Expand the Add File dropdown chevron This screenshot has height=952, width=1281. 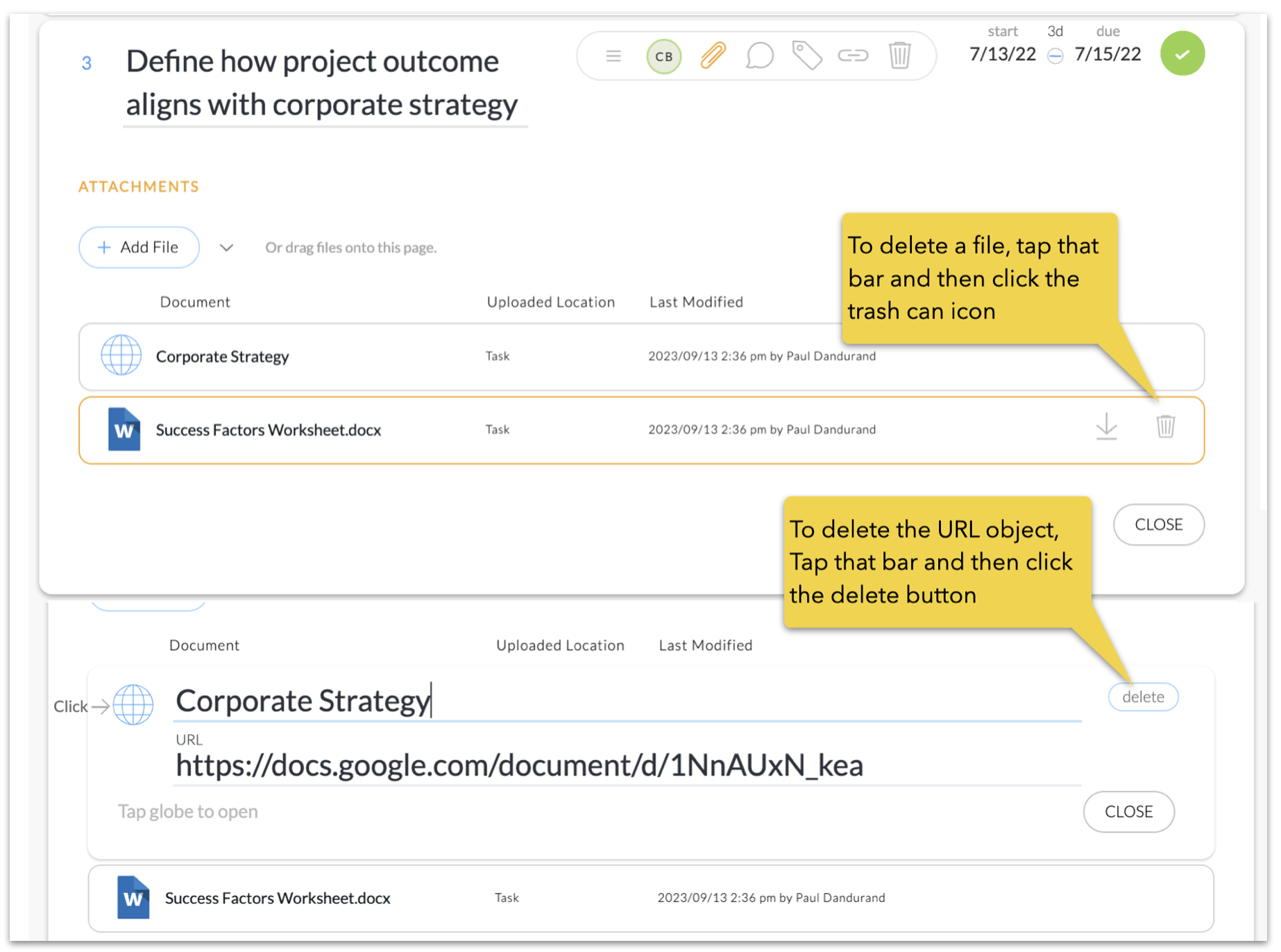pos(226,248)
